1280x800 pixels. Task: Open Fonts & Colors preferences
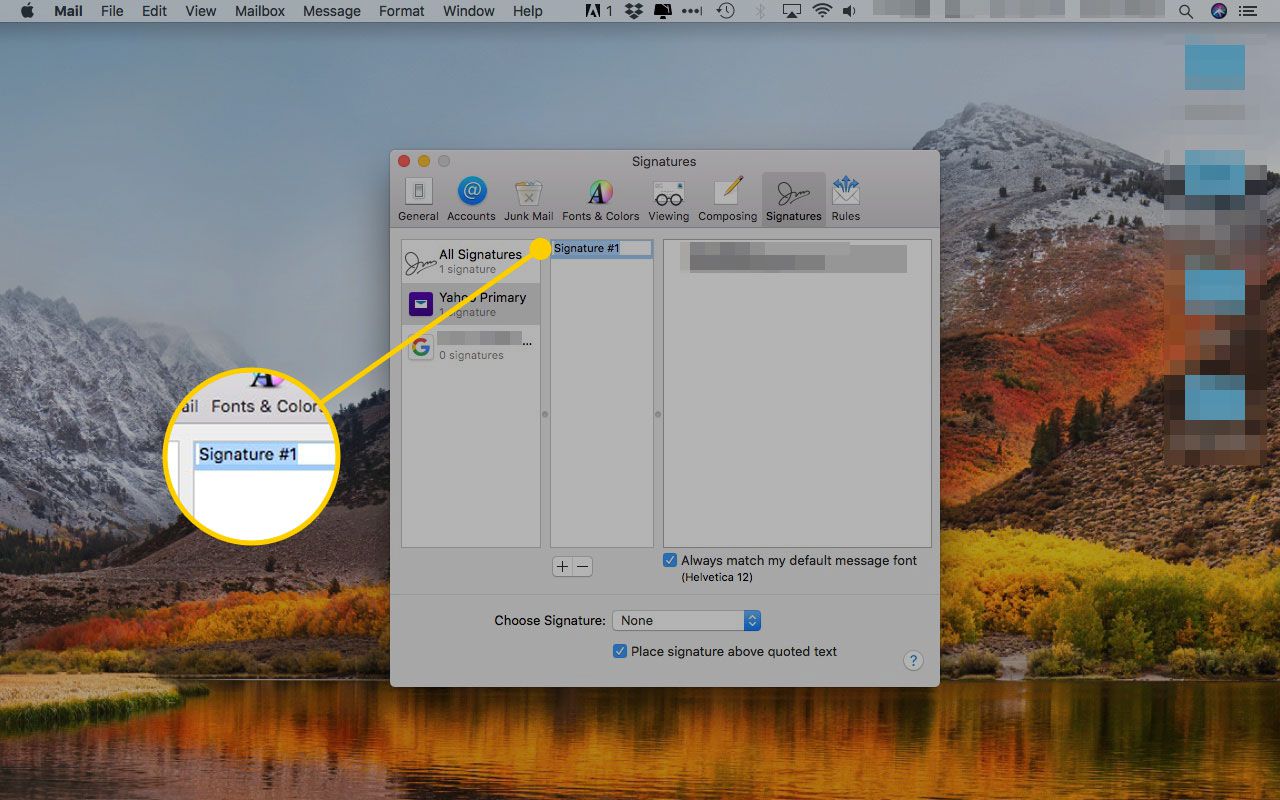[600, 199]
